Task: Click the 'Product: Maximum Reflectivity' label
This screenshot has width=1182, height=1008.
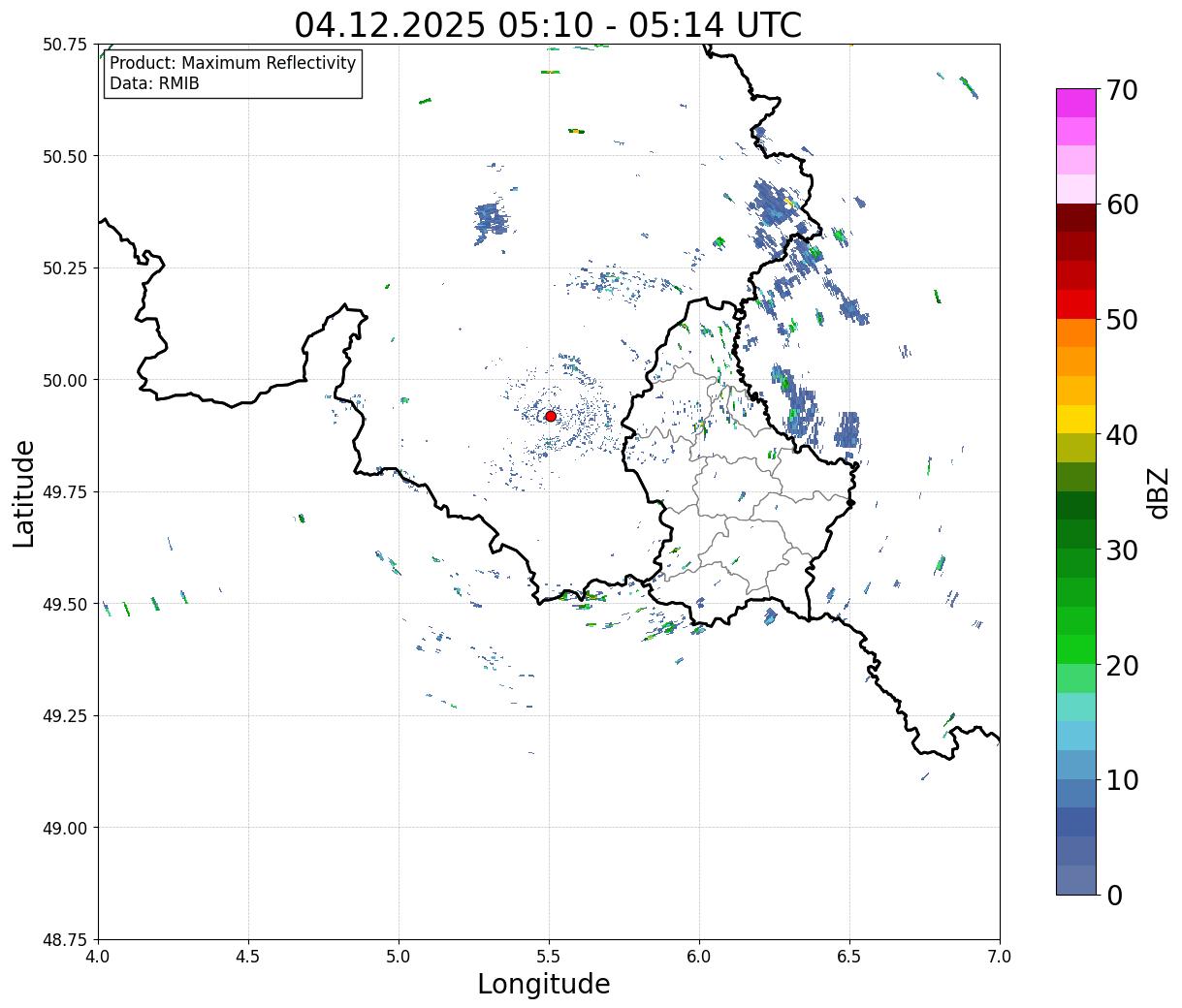Action: [233, 63]
